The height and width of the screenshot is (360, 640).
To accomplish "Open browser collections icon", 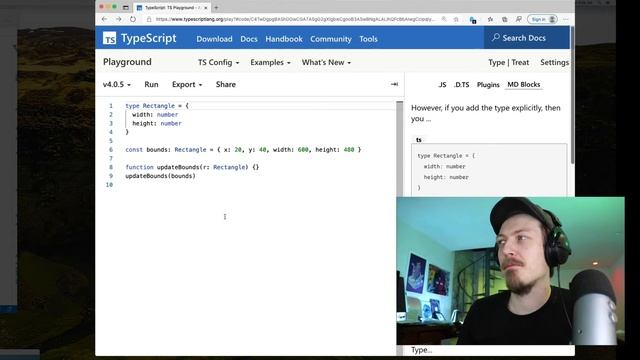I will [504, 19].
